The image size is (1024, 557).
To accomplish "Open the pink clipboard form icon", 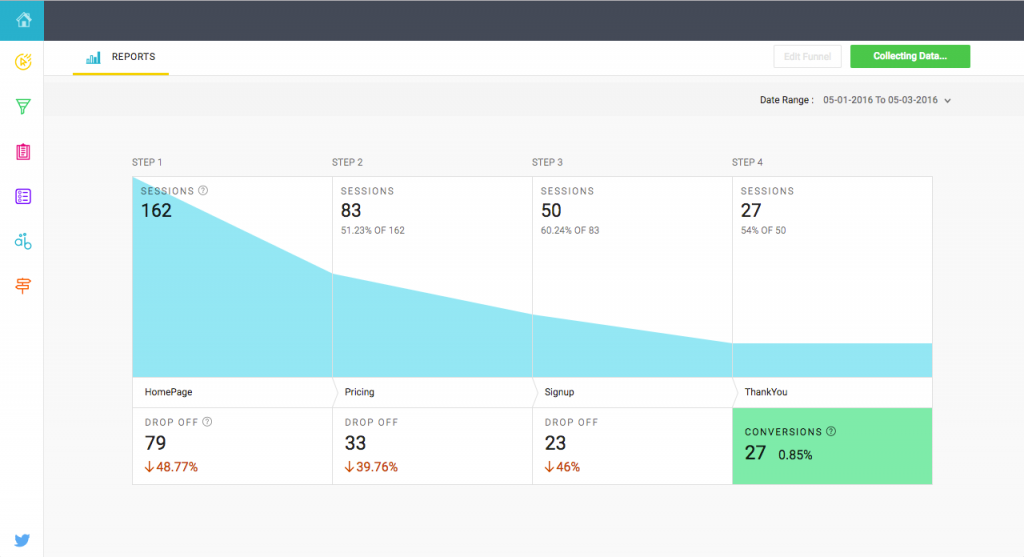I will pyautogui.click(x=22, y=151).
